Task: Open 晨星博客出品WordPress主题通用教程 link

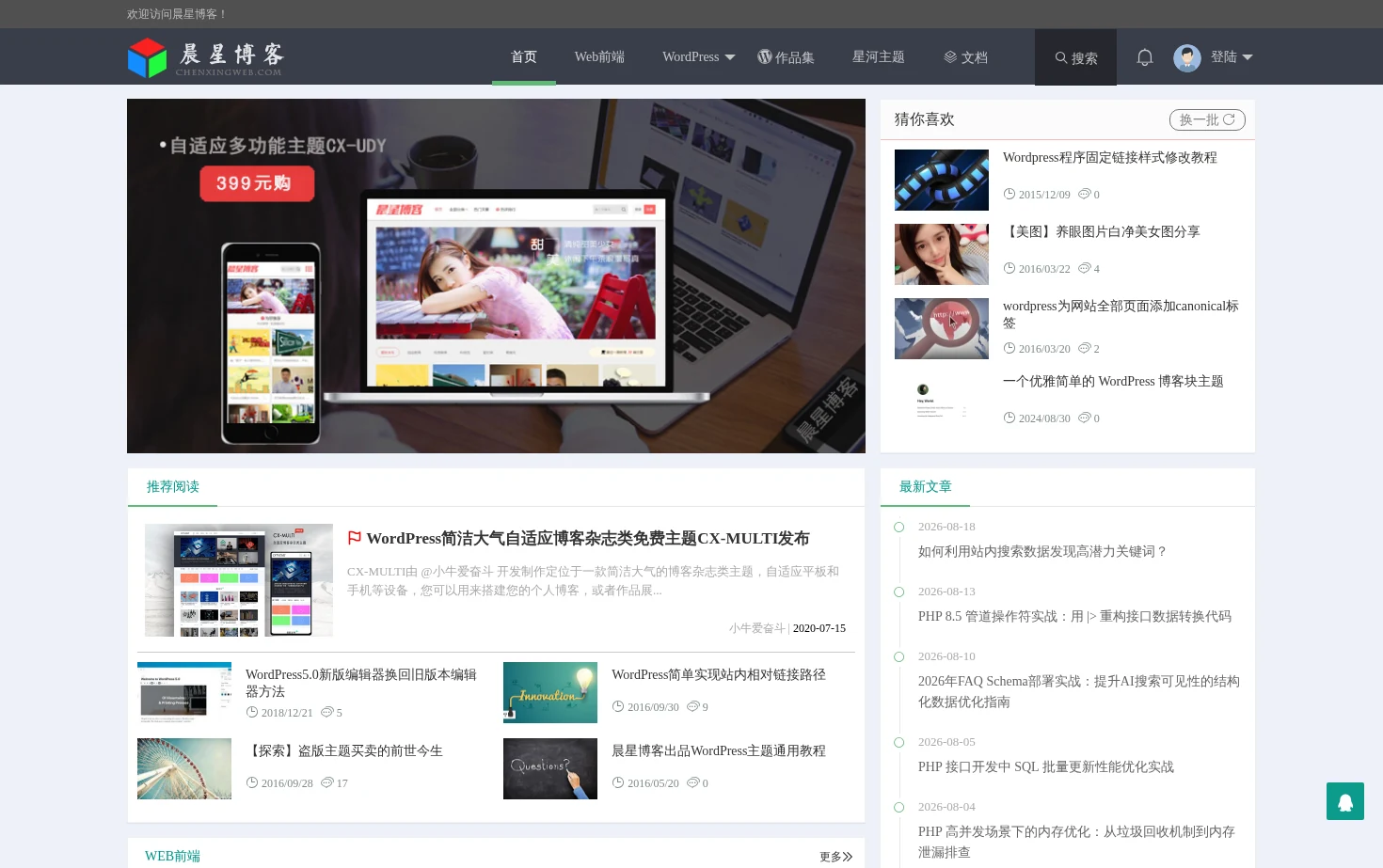Action: (719, 750)
